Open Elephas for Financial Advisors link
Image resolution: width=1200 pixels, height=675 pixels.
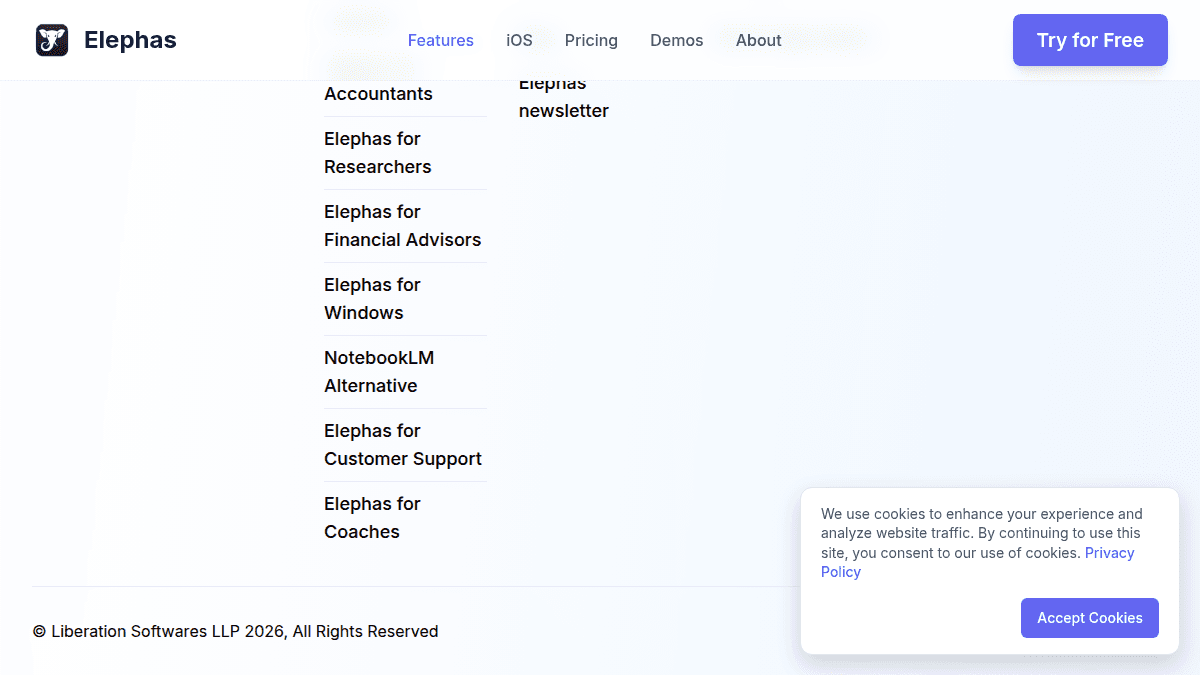coord(403,226)
